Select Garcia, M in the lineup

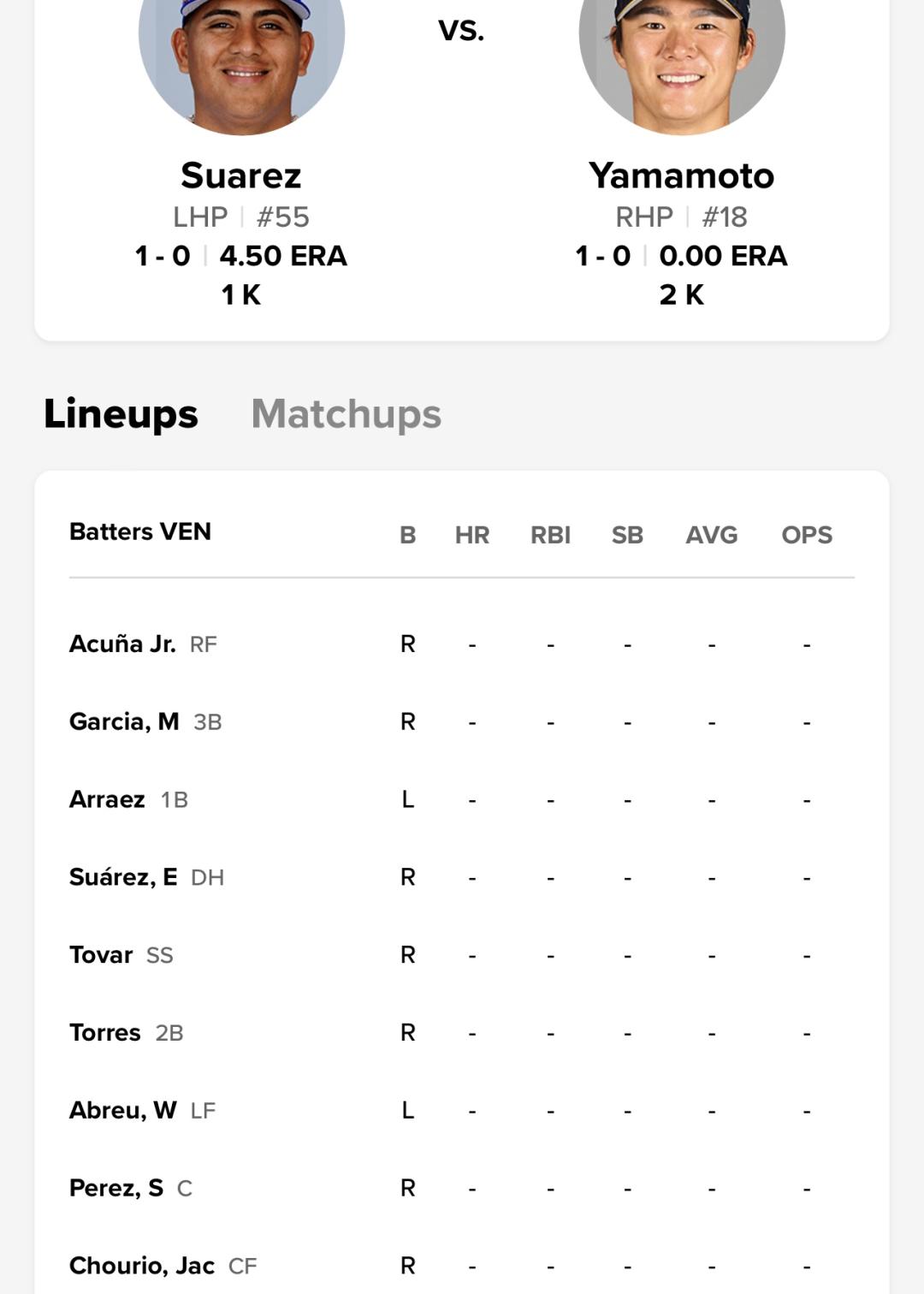(124, 721)
